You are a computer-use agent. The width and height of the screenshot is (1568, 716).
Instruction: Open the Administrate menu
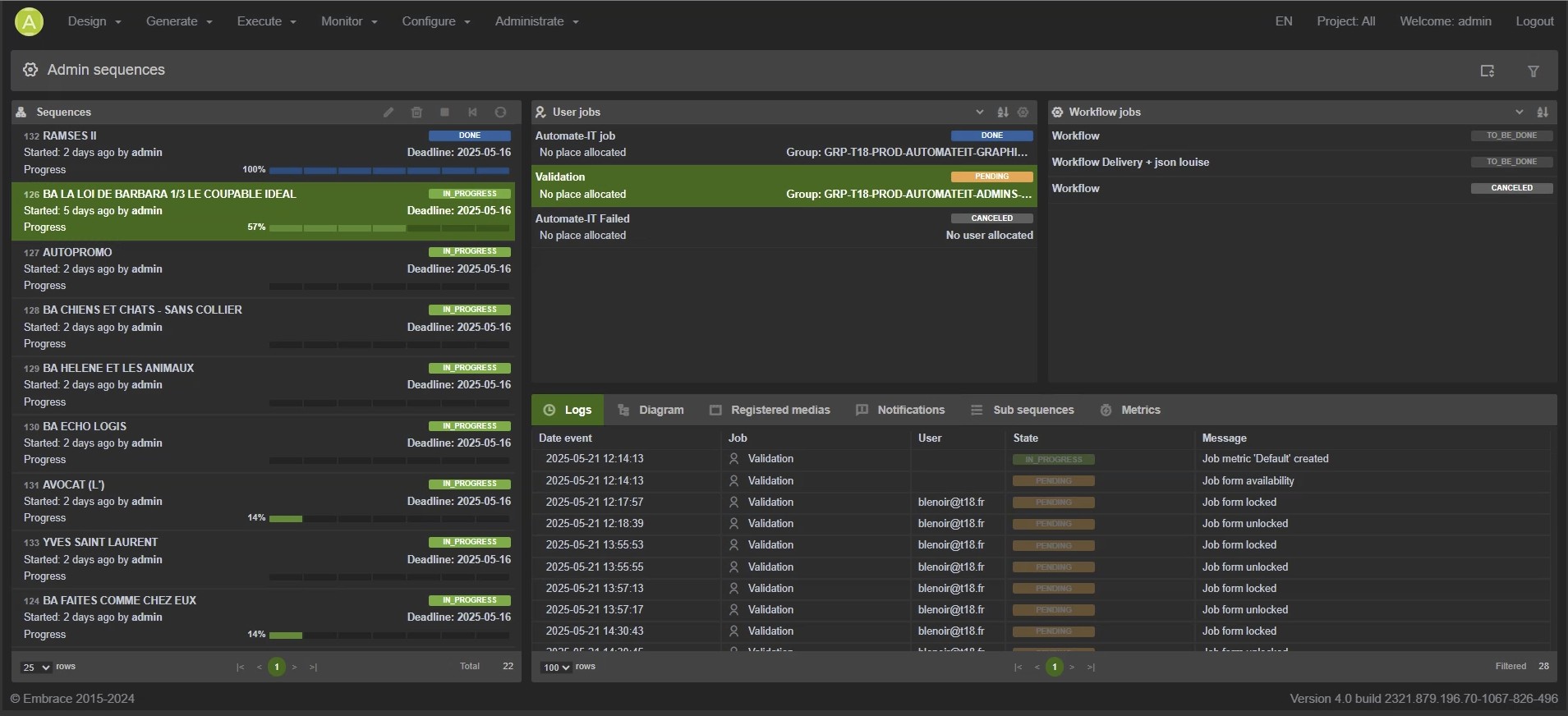(537, 21)
